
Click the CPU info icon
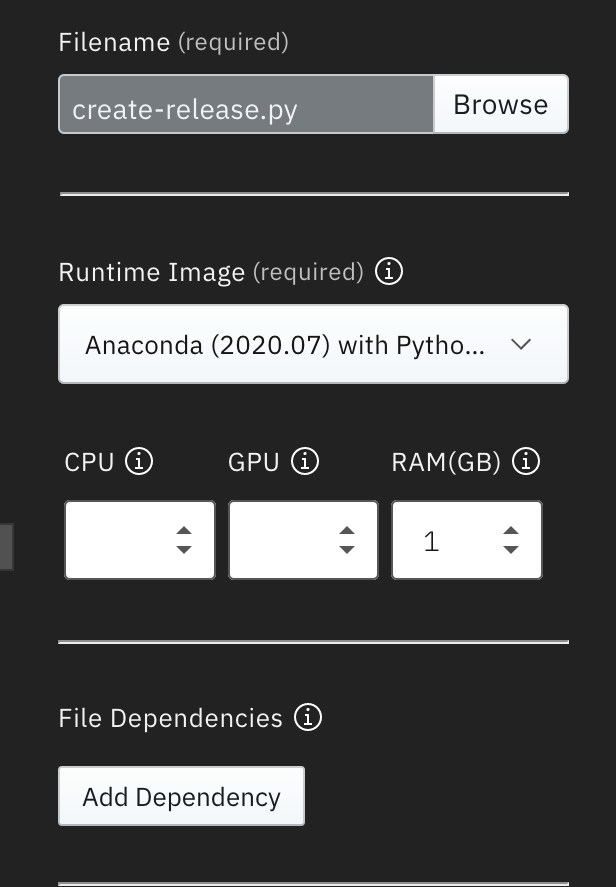[139, 461]
